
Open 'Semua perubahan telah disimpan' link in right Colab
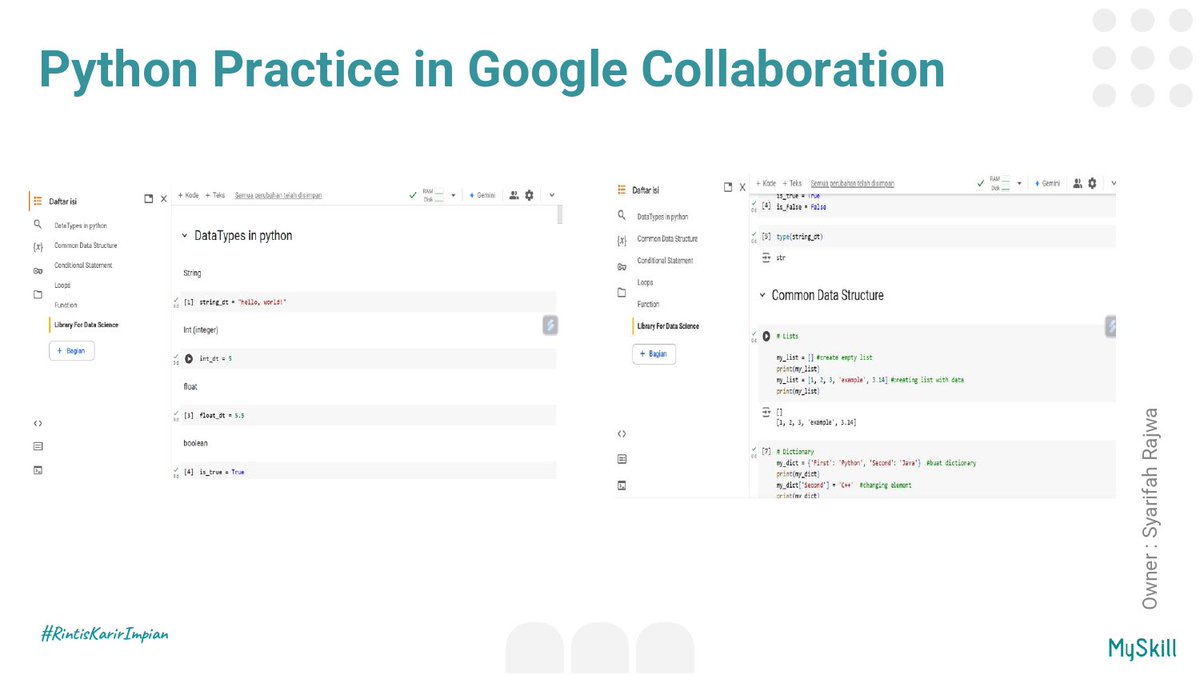(852, 184)
